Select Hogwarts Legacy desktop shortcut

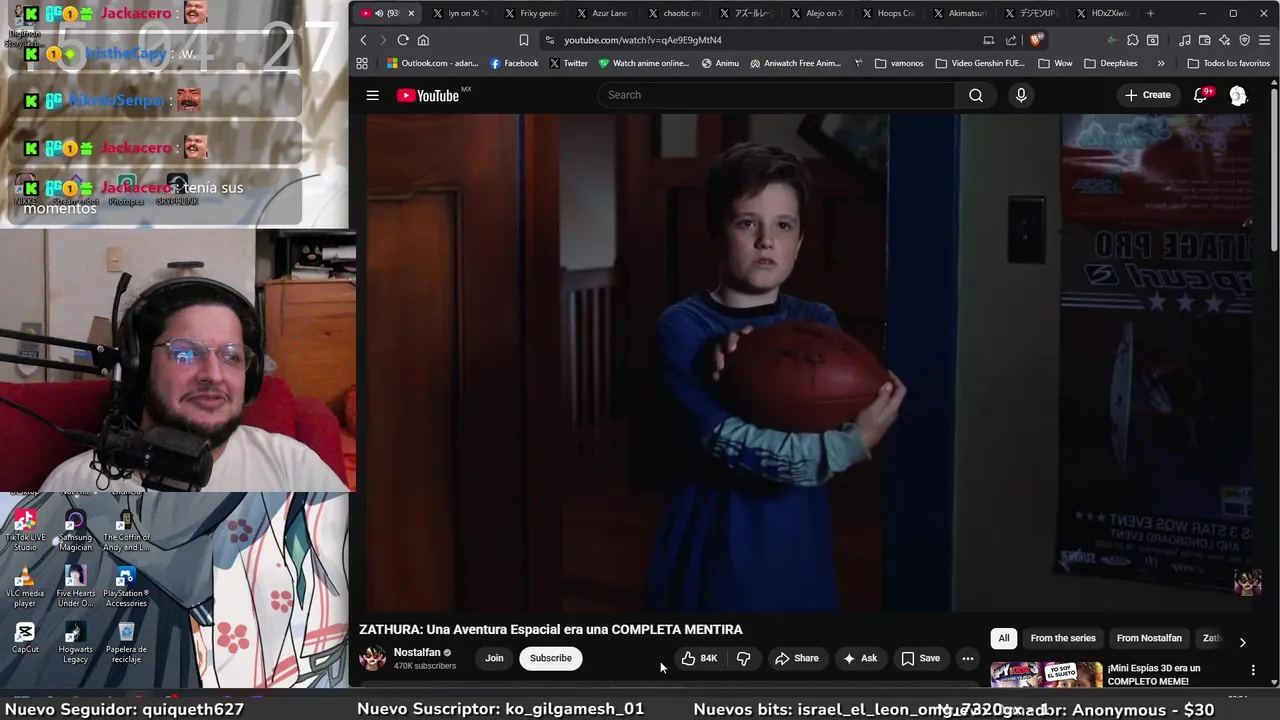[x=75, y=642]
